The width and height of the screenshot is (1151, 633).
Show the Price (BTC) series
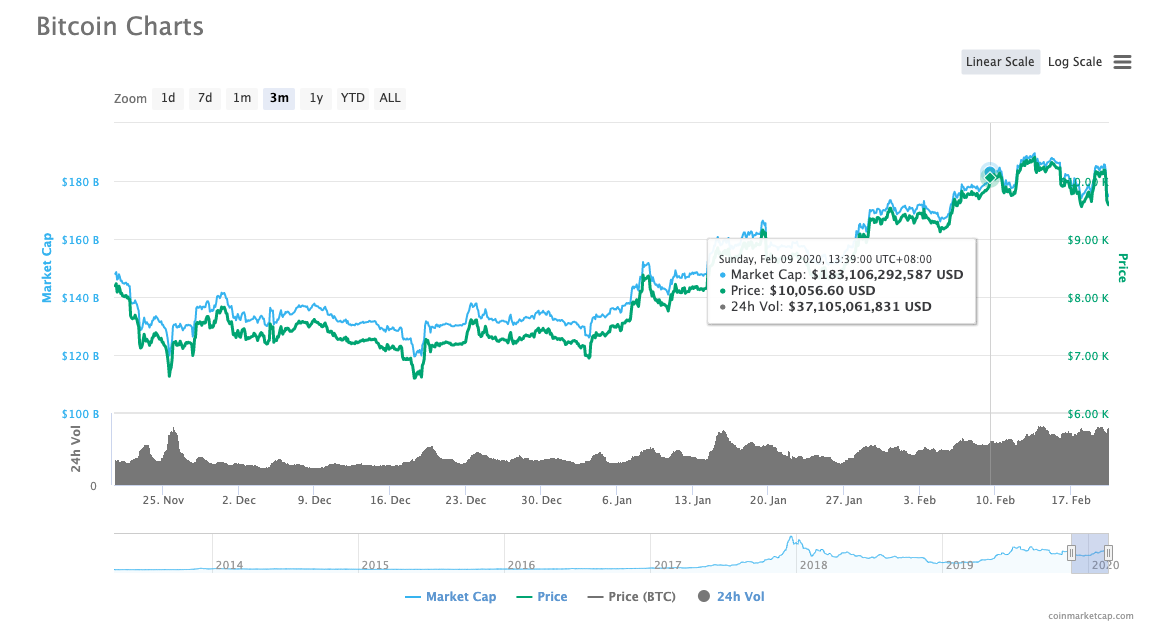[631, 596]
